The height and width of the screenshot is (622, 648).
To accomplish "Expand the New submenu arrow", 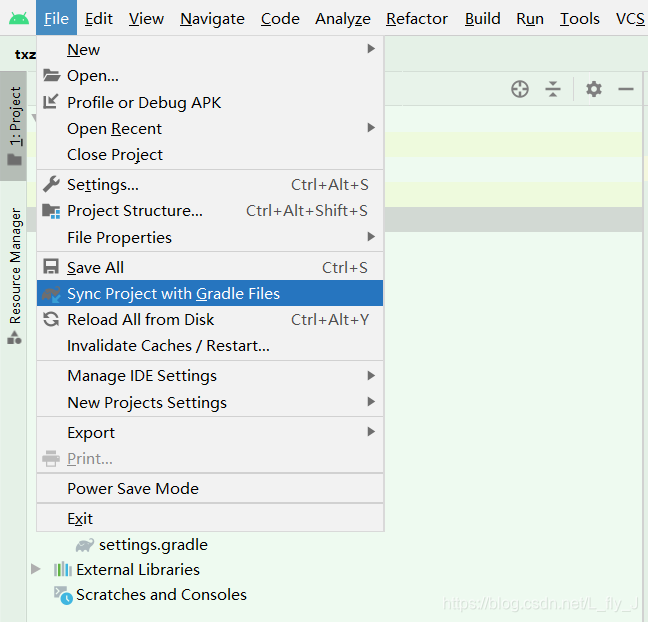I will (x=371, y=49).
